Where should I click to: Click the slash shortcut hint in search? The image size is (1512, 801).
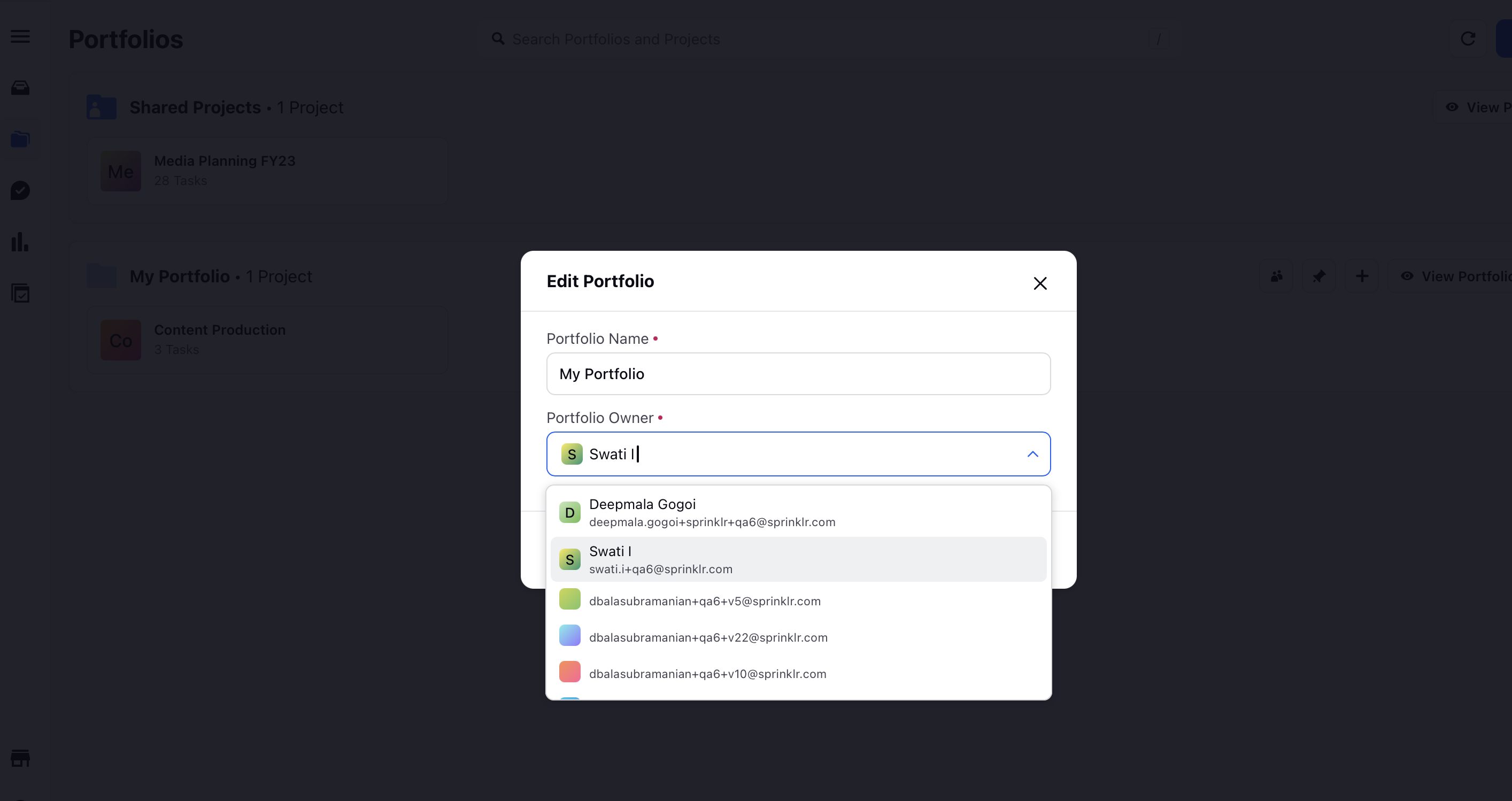click(x=1159, y=38)
